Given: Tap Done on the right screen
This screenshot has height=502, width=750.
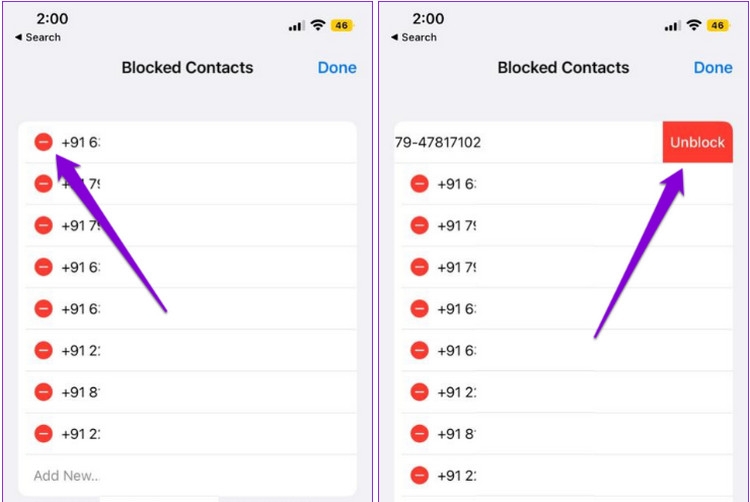Looking at the screenshot, I should [713, 68].
